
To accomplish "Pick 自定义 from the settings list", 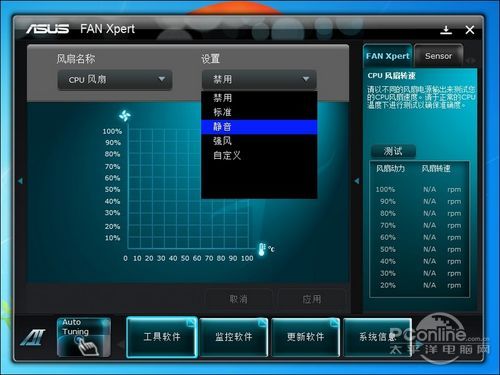I will coord(259,155).
